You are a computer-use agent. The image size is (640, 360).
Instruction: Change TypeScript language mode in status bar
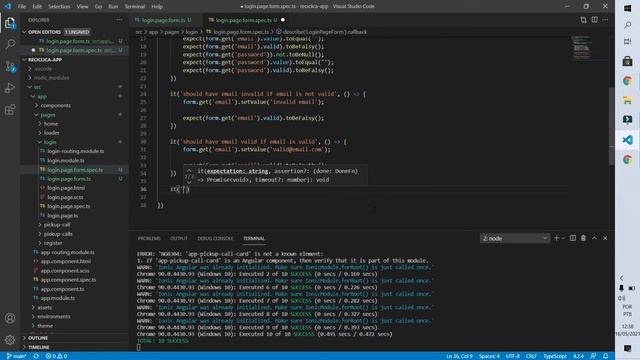click(x=555, y=356)
